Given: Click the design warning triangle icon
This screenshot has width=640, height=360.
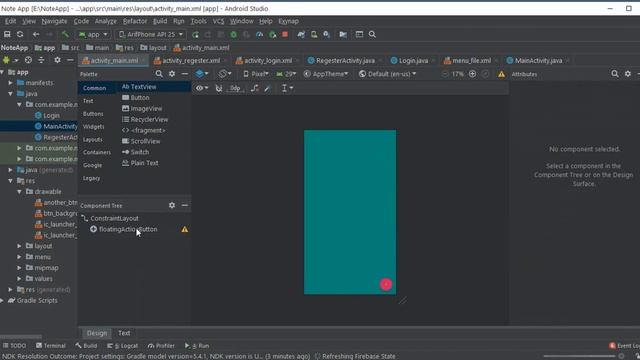Looking at the screenshot, I should tap(501, 74).
